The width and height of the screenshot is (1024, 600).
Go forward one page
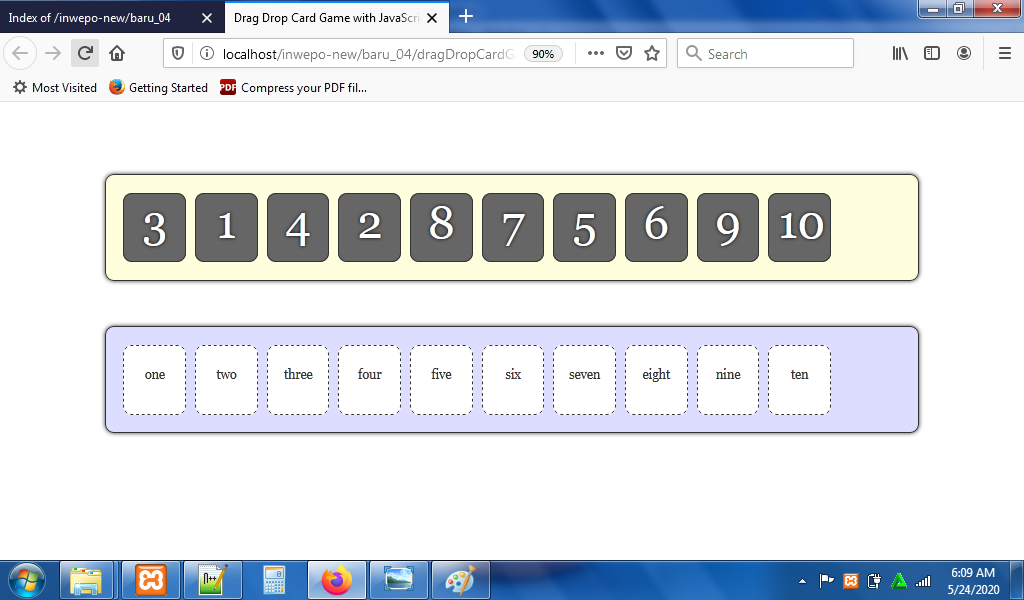53,54
